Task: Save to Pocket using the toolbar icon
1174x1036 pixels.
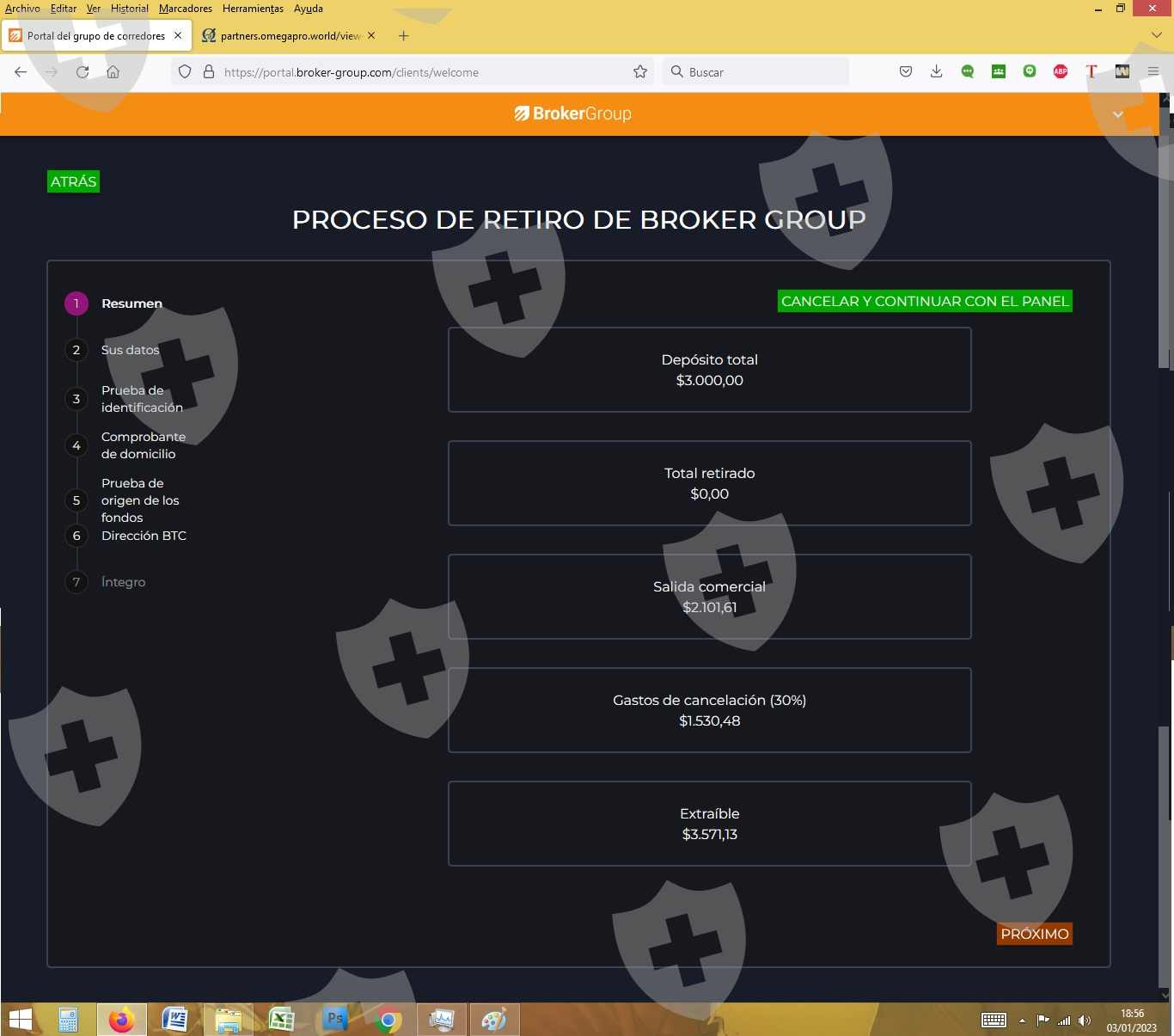Action: [906, 72]
